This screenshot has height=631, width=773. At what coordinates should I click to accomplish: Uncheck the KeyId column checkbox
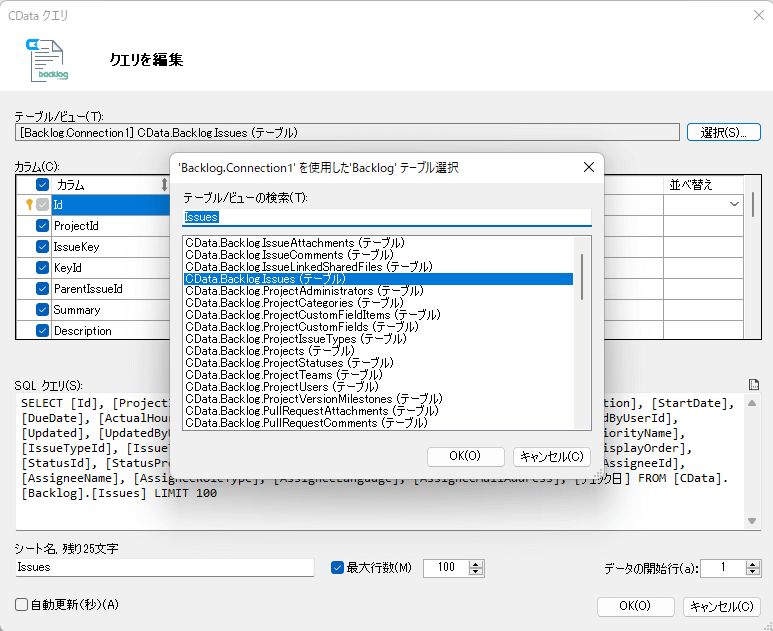point(42,267)
